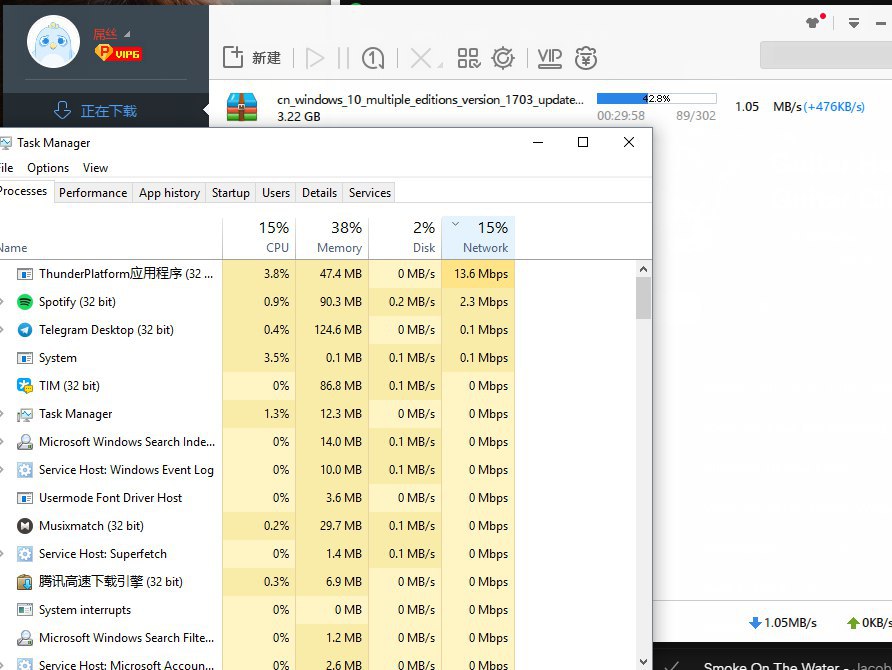Viewport: 892px width, 670px height.
Task: Click the VIP icon in Thunder toolbar
Action: click(549, 58)
